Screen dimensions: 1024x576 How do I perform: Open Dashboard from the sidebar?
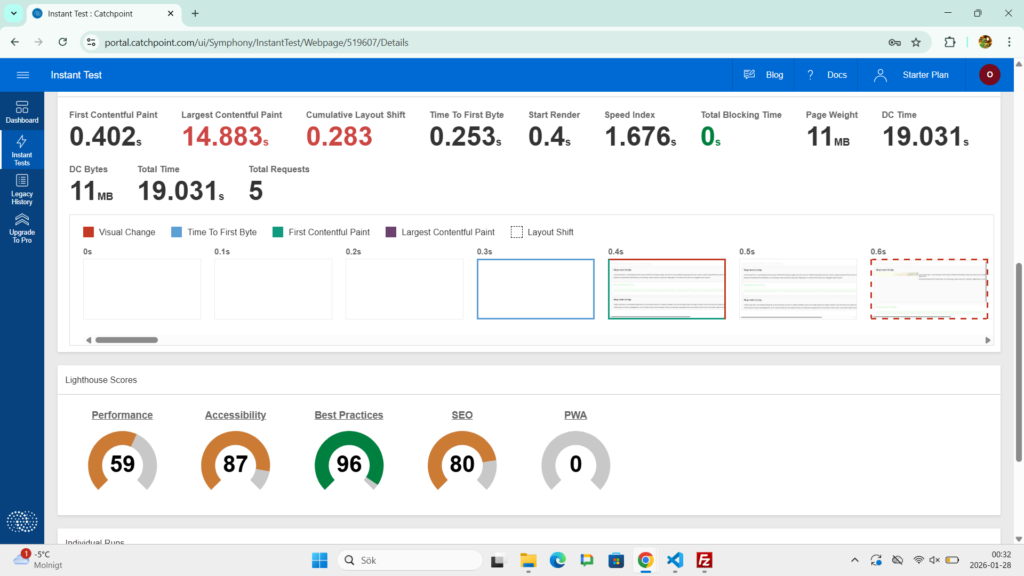[x=22, y=111]
